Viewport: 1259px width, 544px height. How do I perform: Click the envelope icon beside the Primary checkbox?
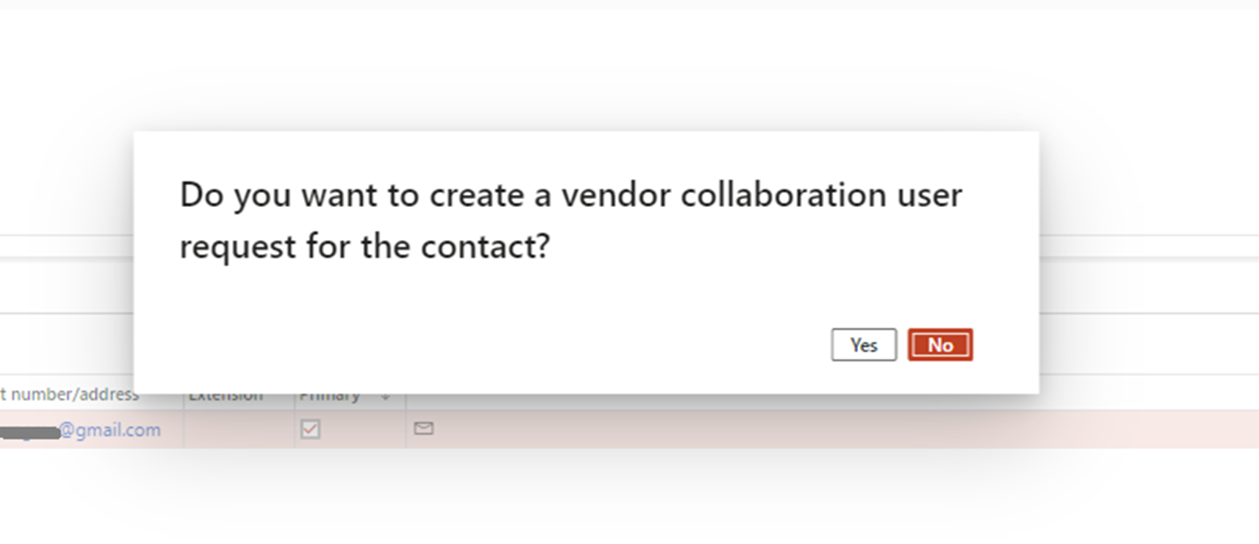click(x=424, y=429)
